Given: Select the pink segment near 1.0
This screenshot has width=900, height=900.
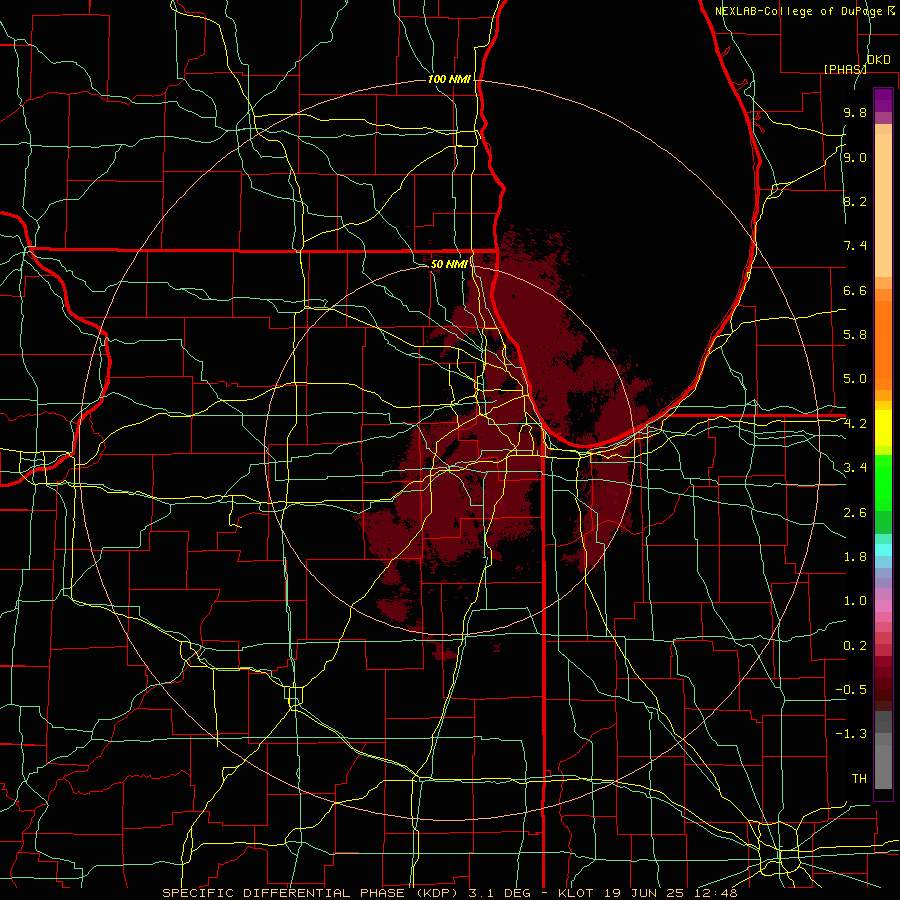Looking at the screenshot, I should pos(883,606).
